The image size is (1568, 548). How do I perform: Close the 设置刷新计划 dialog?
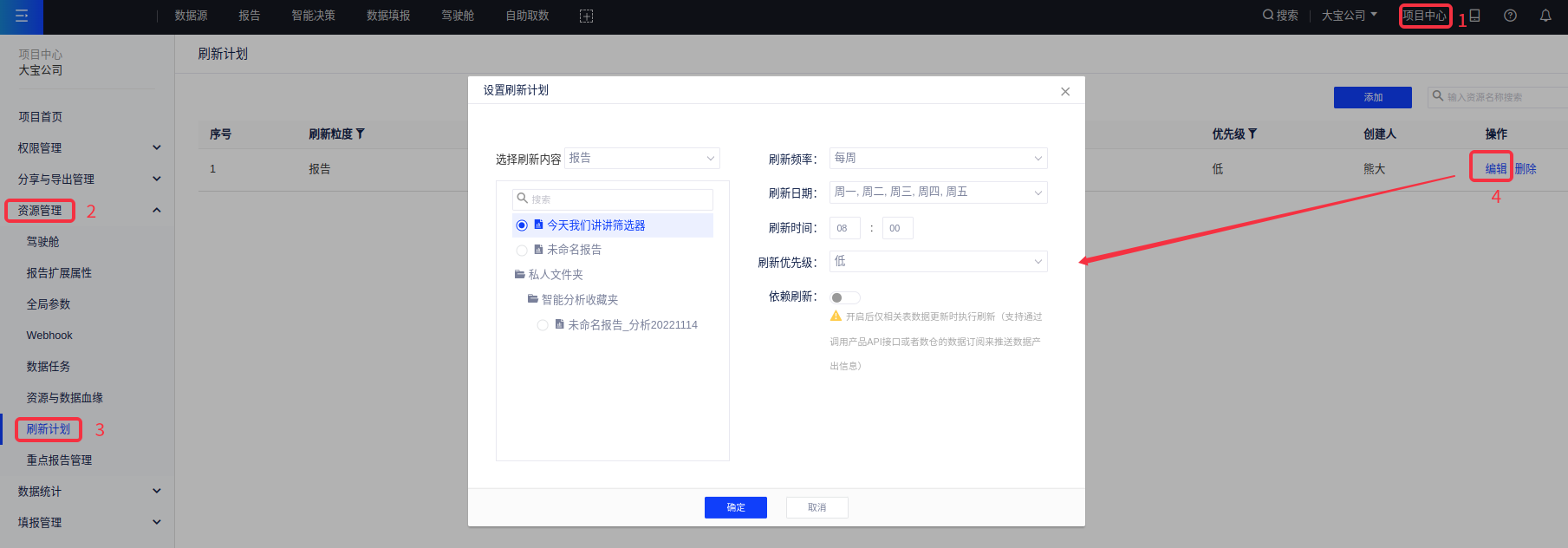click(1065, 92)
